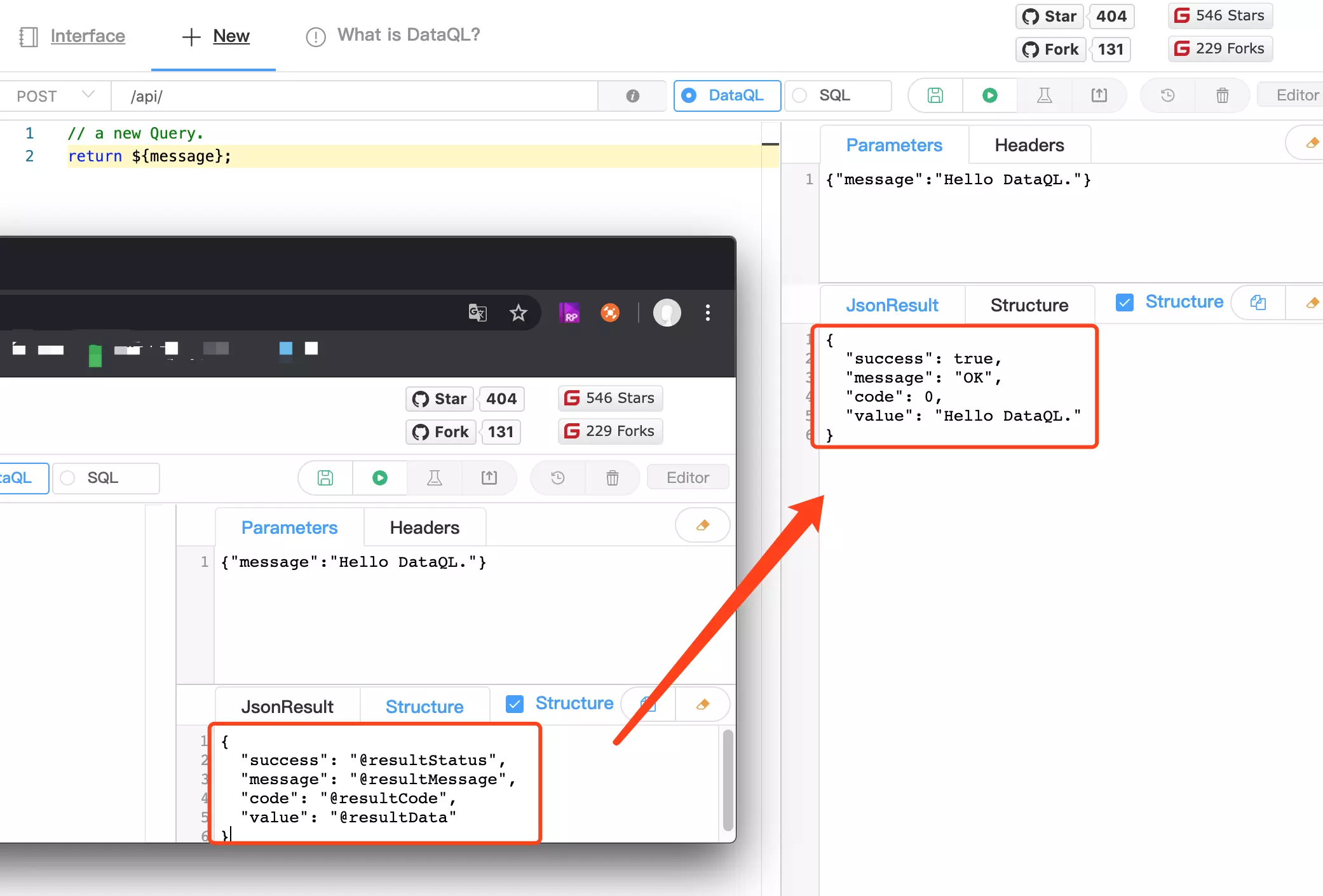Run the query with green play icon
This screenshot has width=1323, height=896.
click(989, 95)
